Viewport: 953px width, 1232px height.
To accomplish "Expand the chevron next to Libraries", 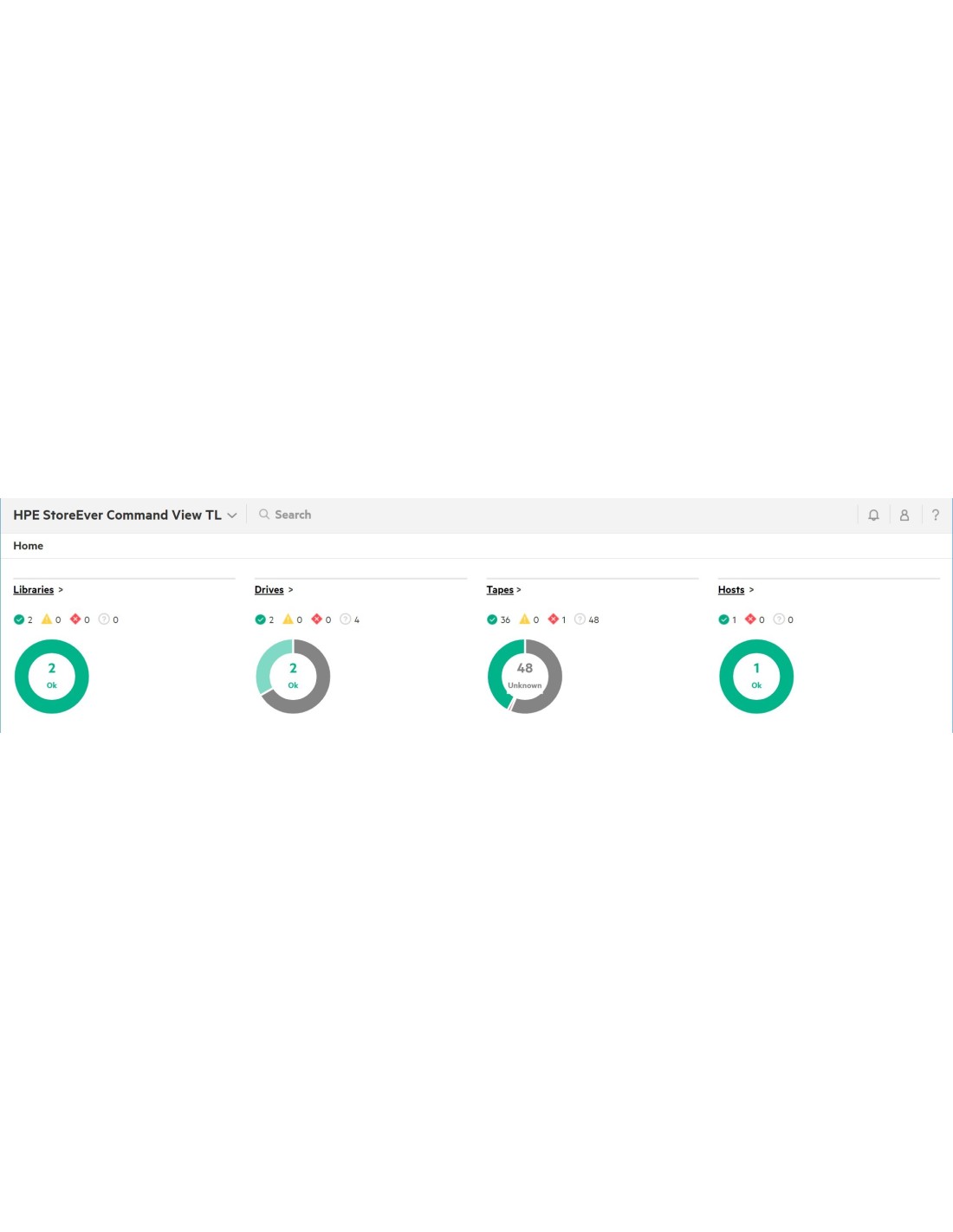I will click(x=61, y=590).
